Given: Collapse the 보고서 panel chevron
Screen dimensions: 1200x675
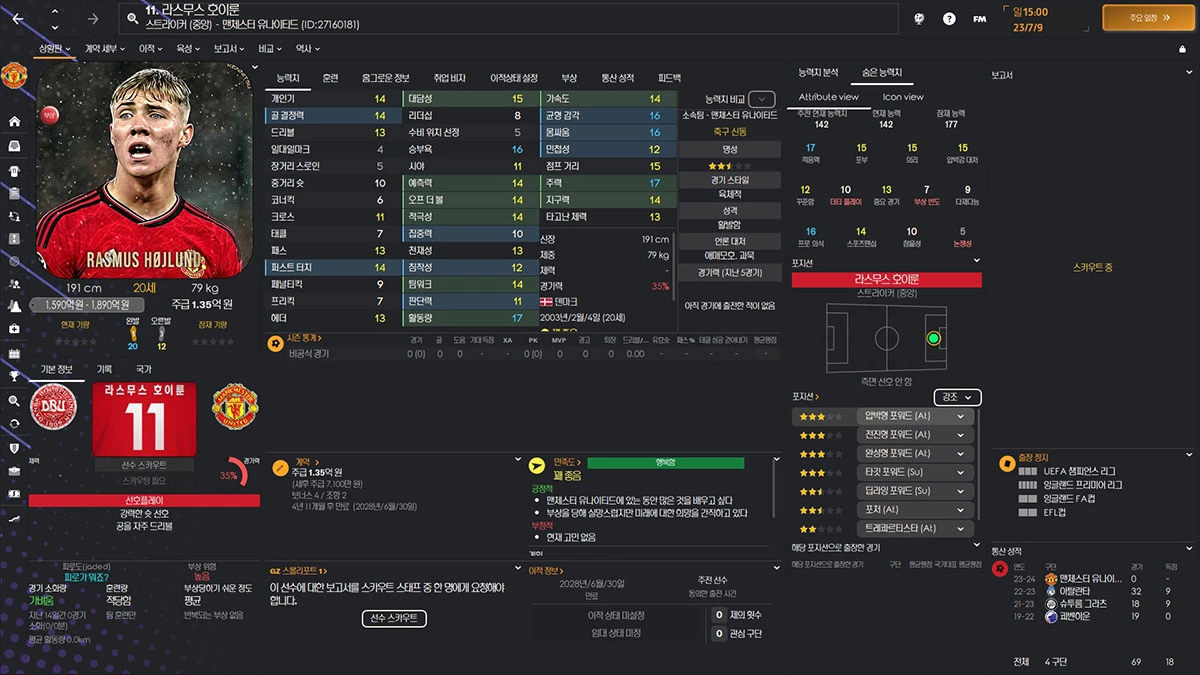Looking at the screenshot, I should (1191, 74).
